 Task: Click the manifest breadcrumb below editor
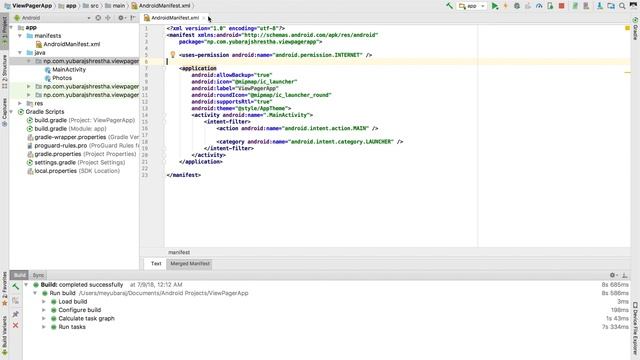pos(179,252)
